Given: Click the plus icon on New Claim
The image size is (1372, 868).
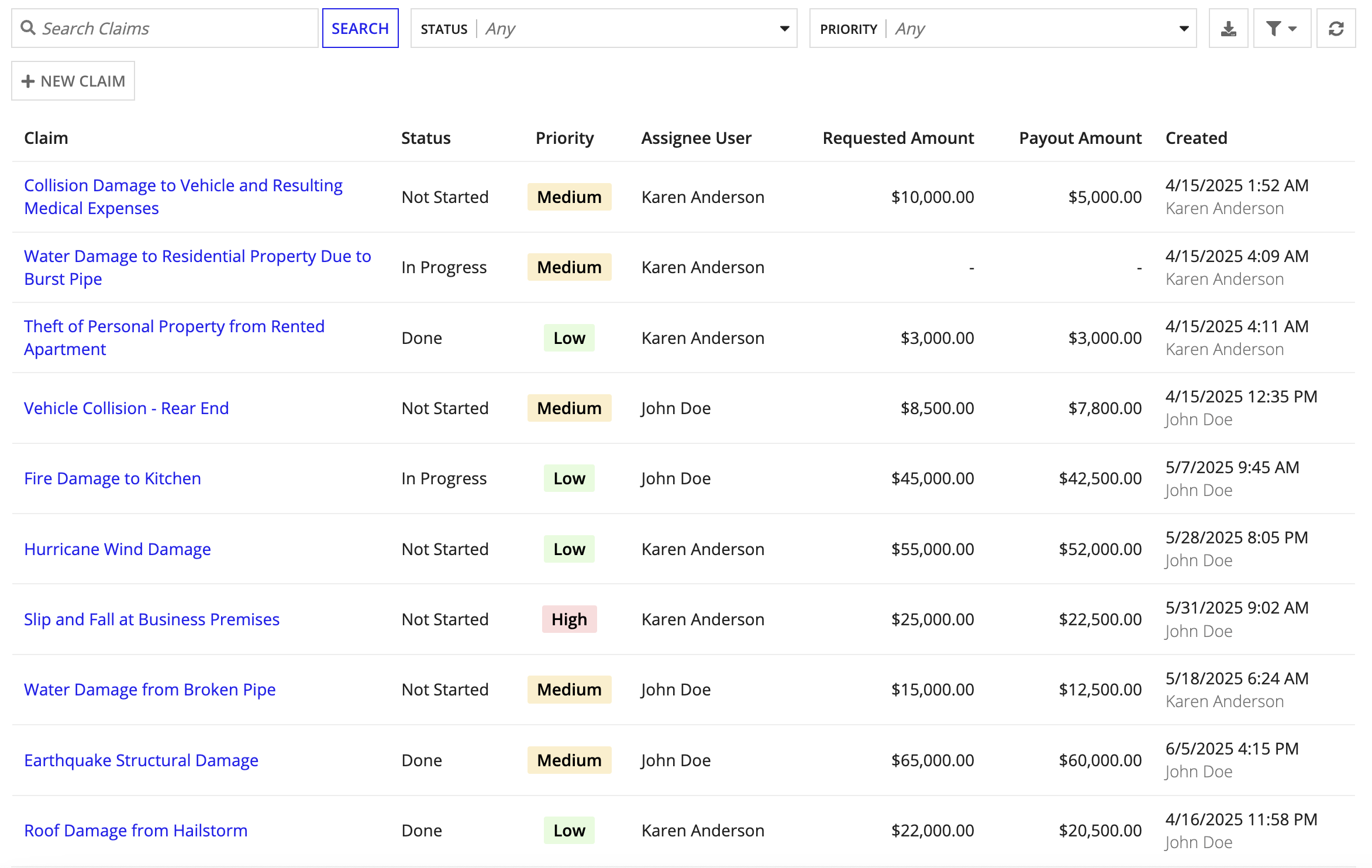Looking at the screenshot, I should [28, 81].
